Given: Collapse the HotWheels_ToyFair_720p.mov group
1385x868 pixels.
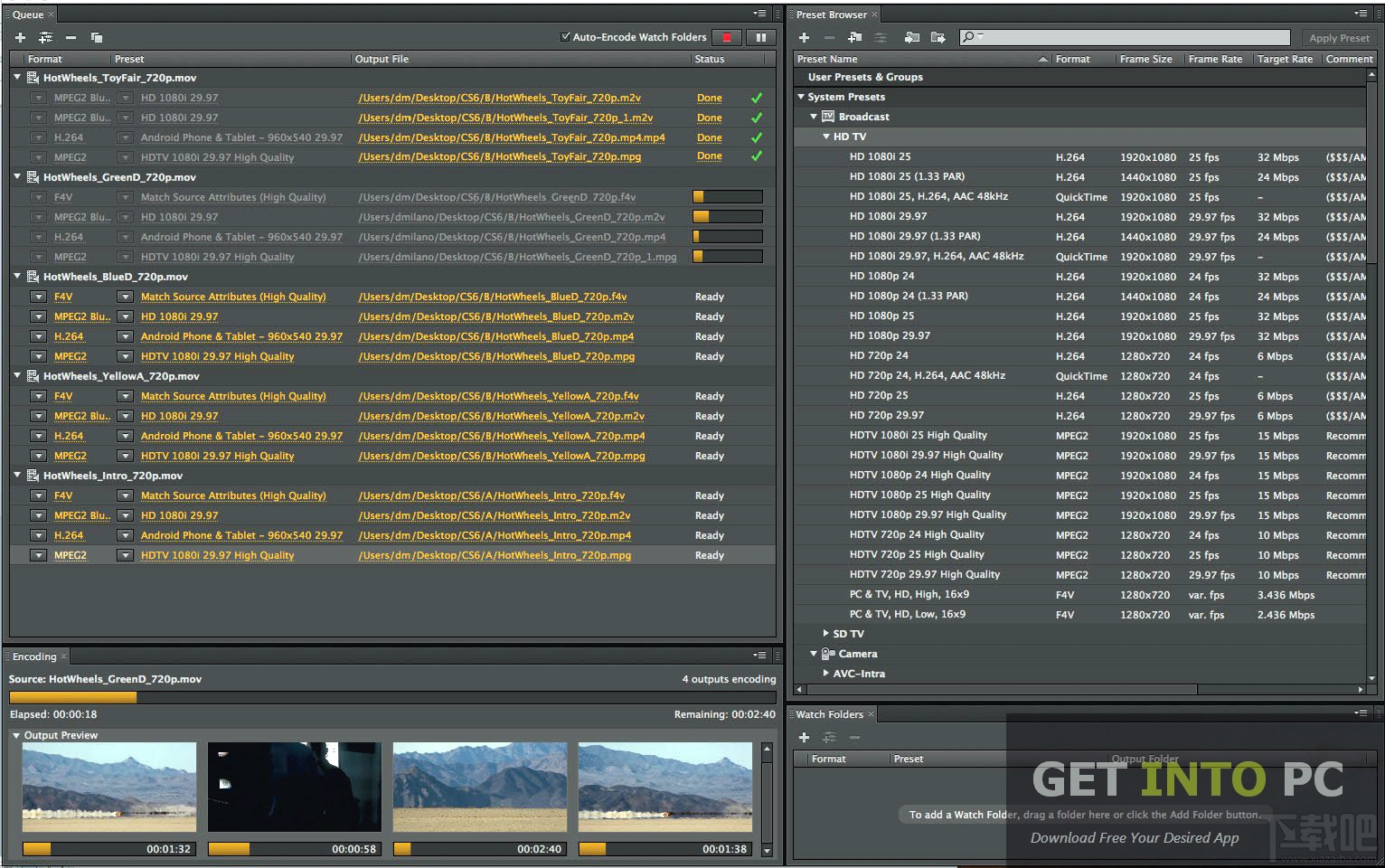Looking at the screenshot, I should (x=16, y=78).
